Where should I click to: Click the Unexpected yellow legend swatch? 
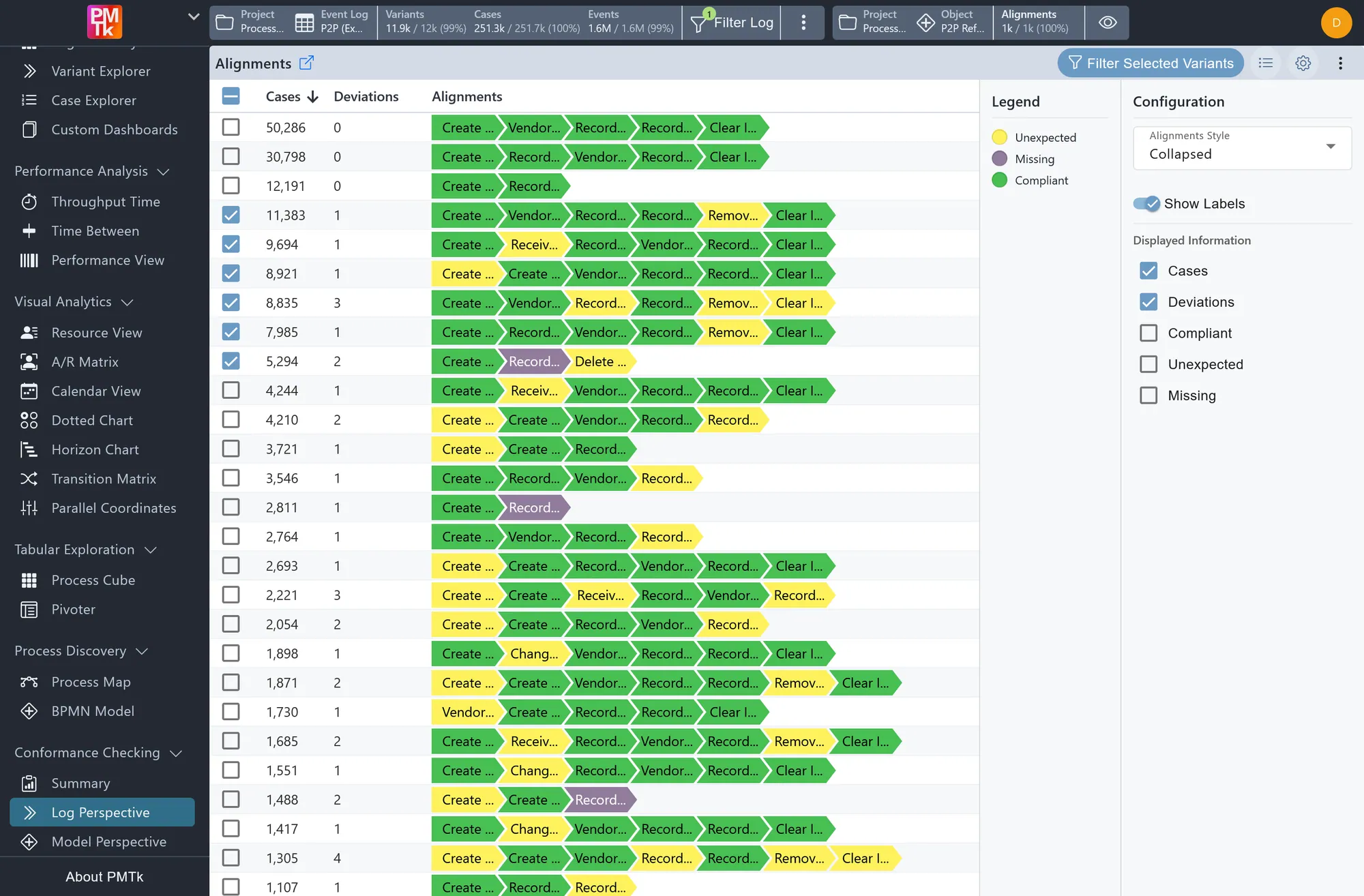(999, 137)
